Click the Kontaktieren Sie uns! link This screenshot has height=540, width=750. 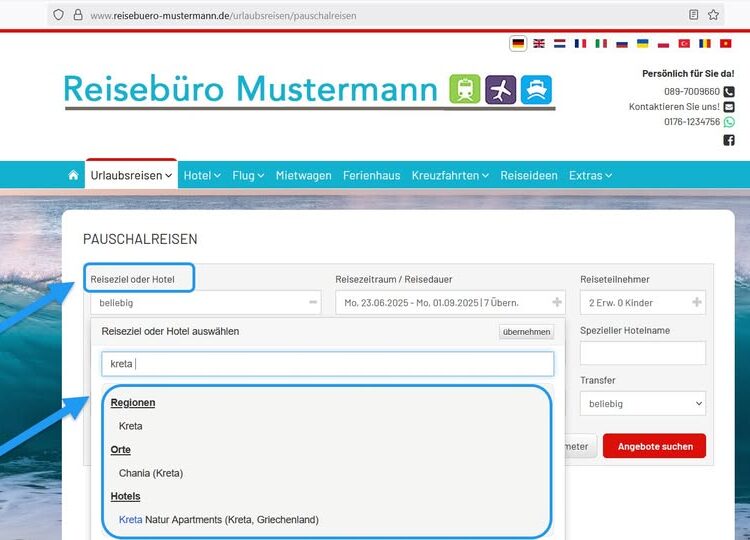(674, 107)
